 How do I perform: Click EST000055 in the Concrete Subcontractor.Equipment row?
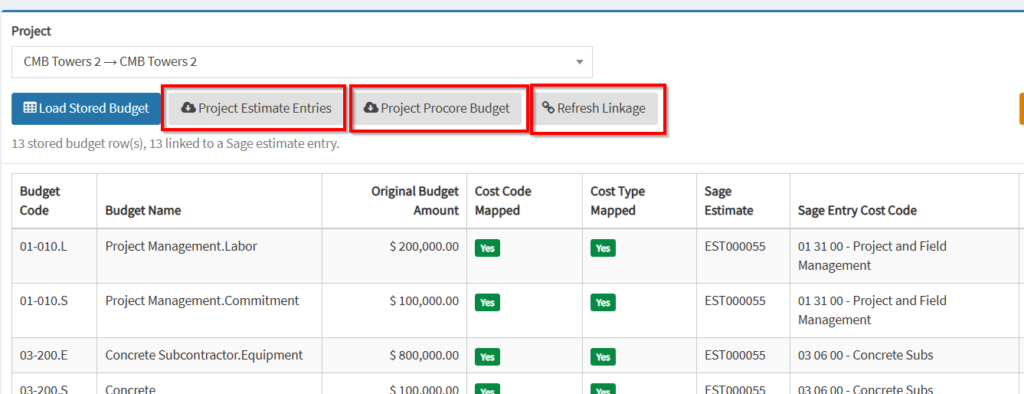coord(735,355)
